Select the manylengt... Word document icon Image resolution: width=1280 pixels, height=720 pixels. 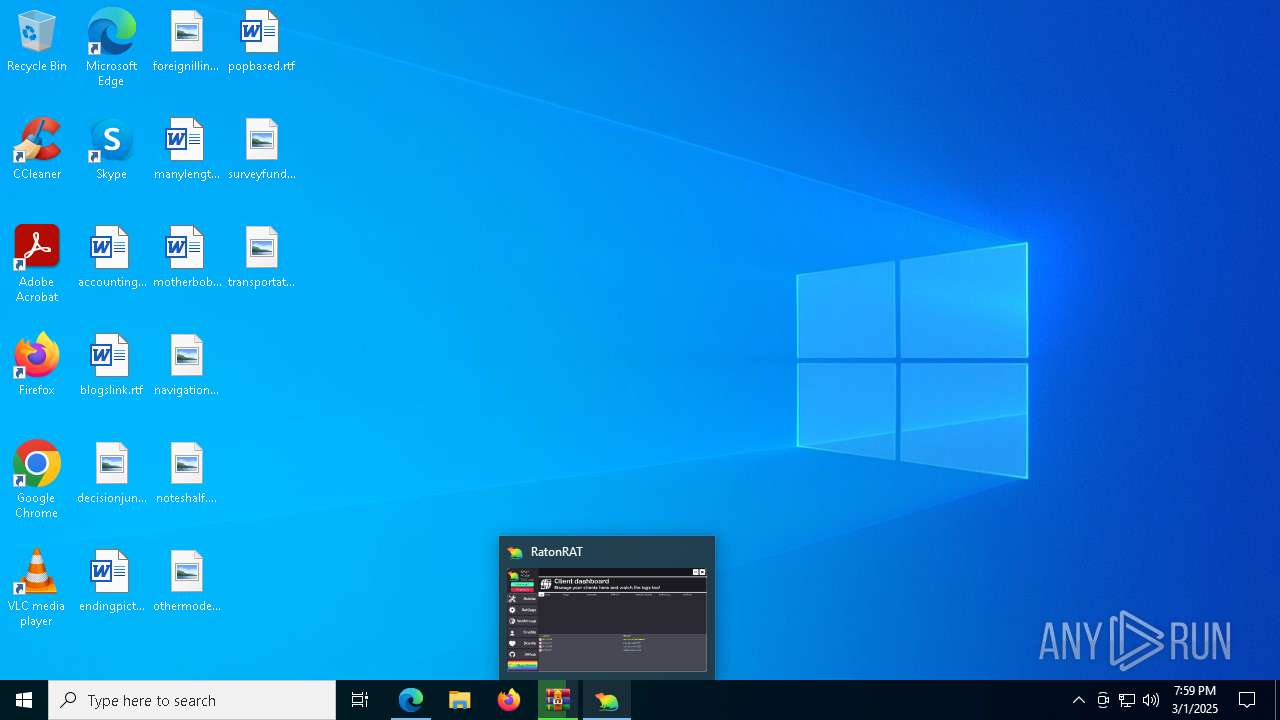tap(186, 150)
